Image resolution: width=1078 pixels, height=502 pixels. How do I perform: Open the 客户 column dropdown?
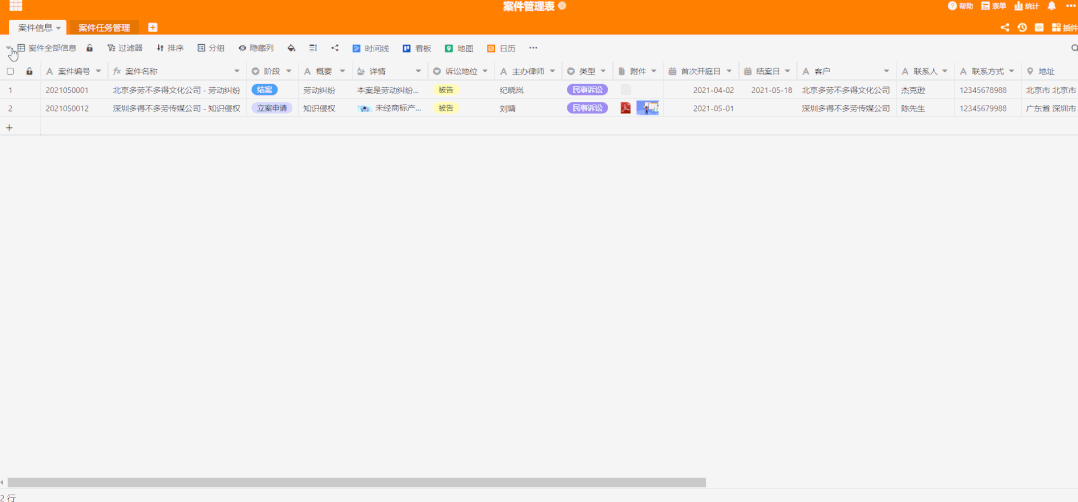[x=887, y=71]
